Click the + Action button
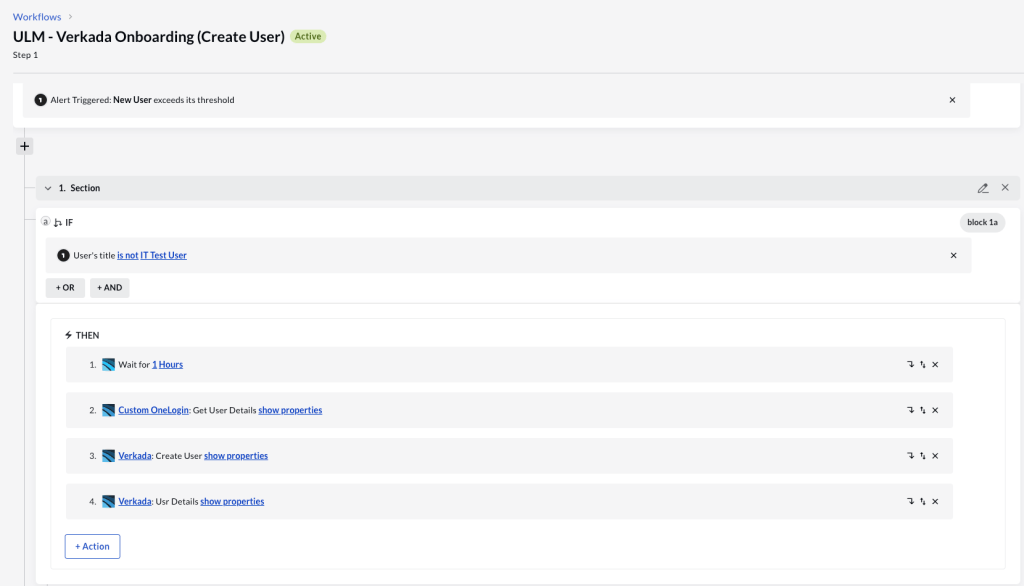The height and width of the screenshot is (586, 1024). 92,546
